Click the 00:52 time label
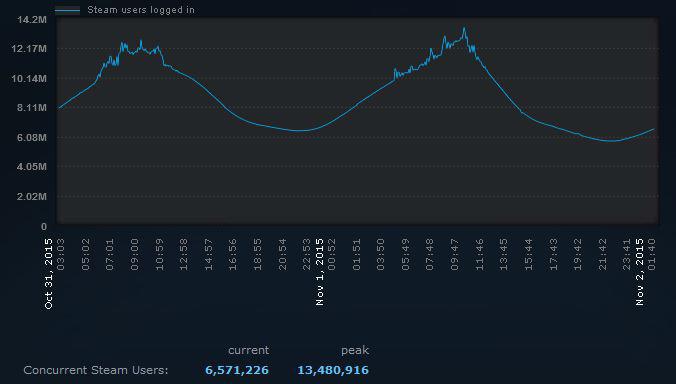The width and height of the screenshot is (676, 384). 332,254
